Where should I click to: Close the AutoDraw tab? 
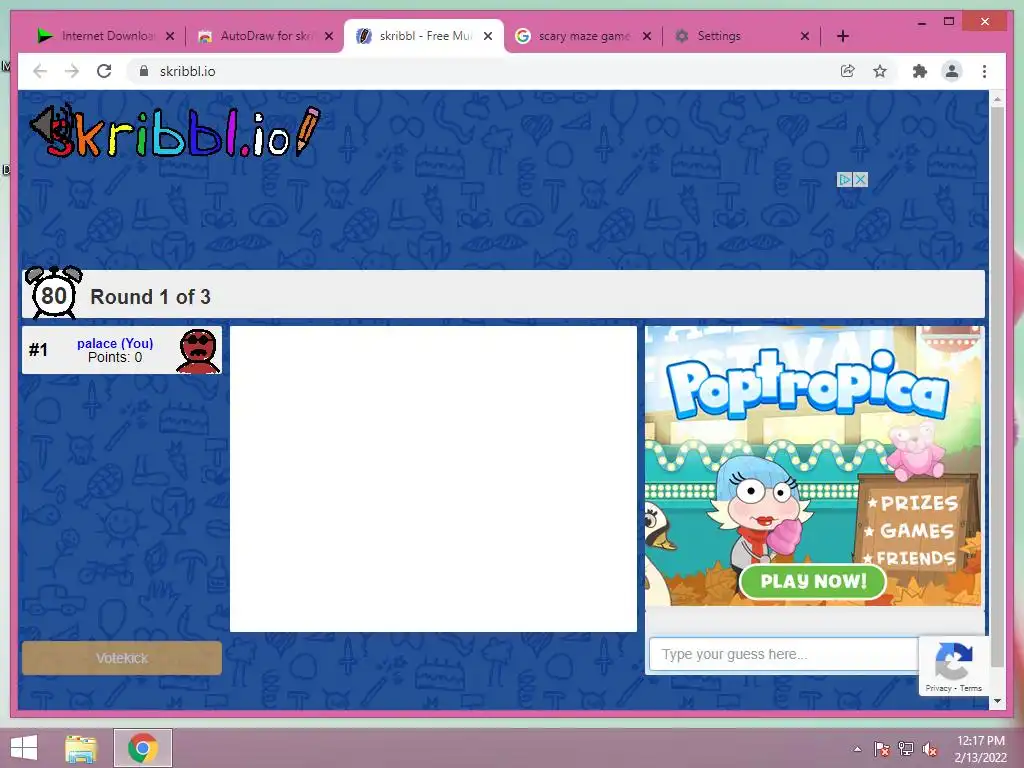click(329, 36)
